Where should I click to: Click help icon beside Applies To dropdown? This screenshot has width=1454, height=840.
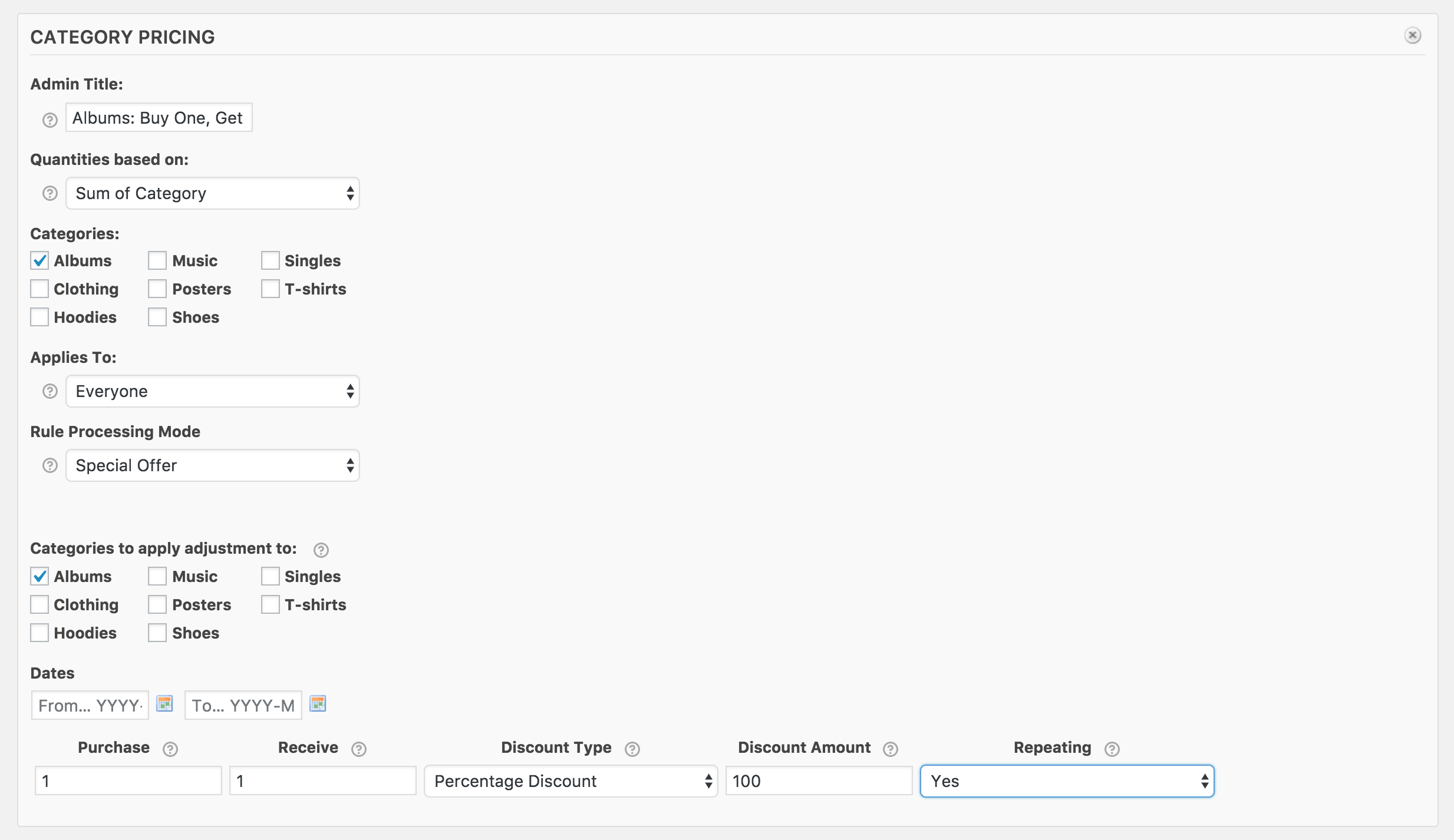coord(50,391)
